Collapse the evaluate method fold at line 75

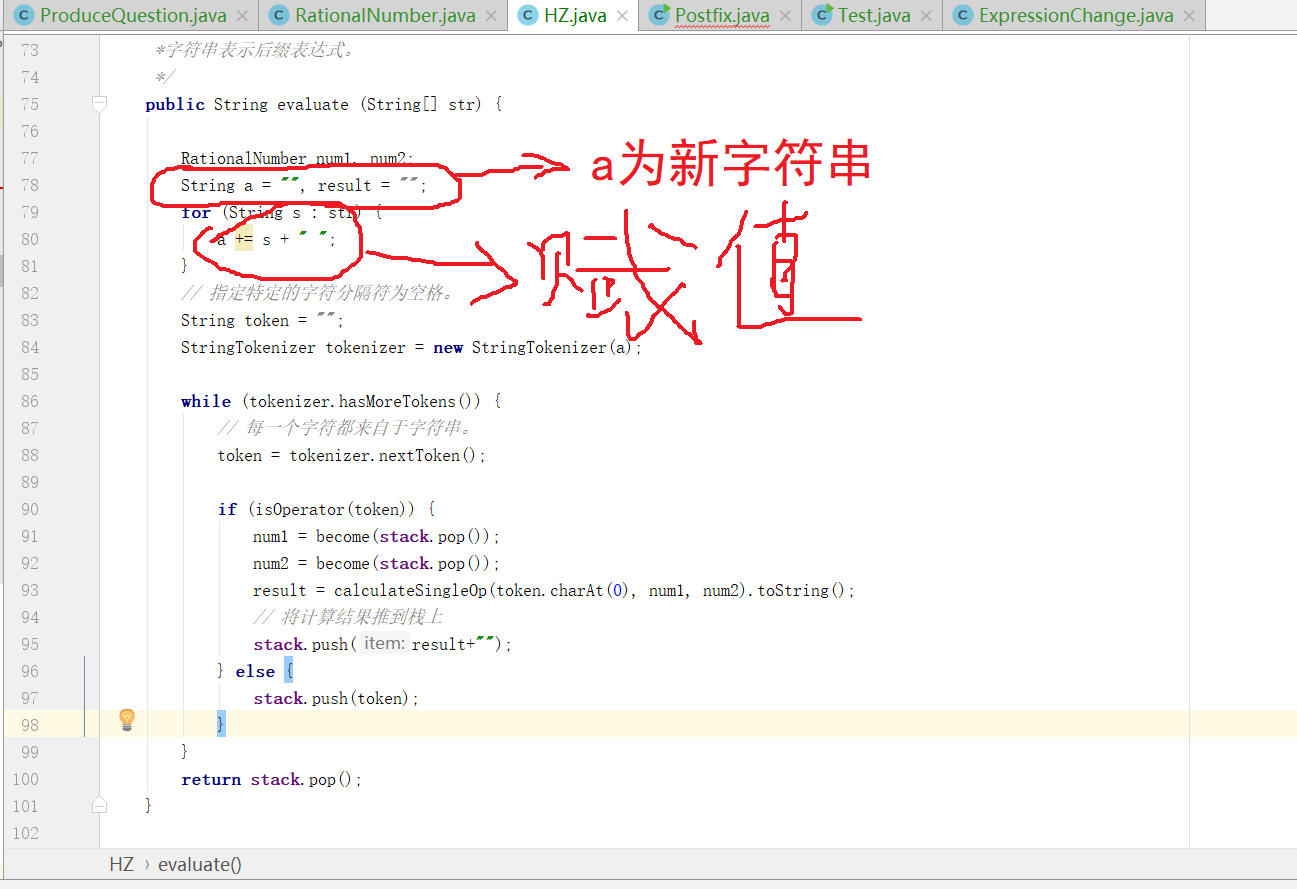click(x=99, y=103)
